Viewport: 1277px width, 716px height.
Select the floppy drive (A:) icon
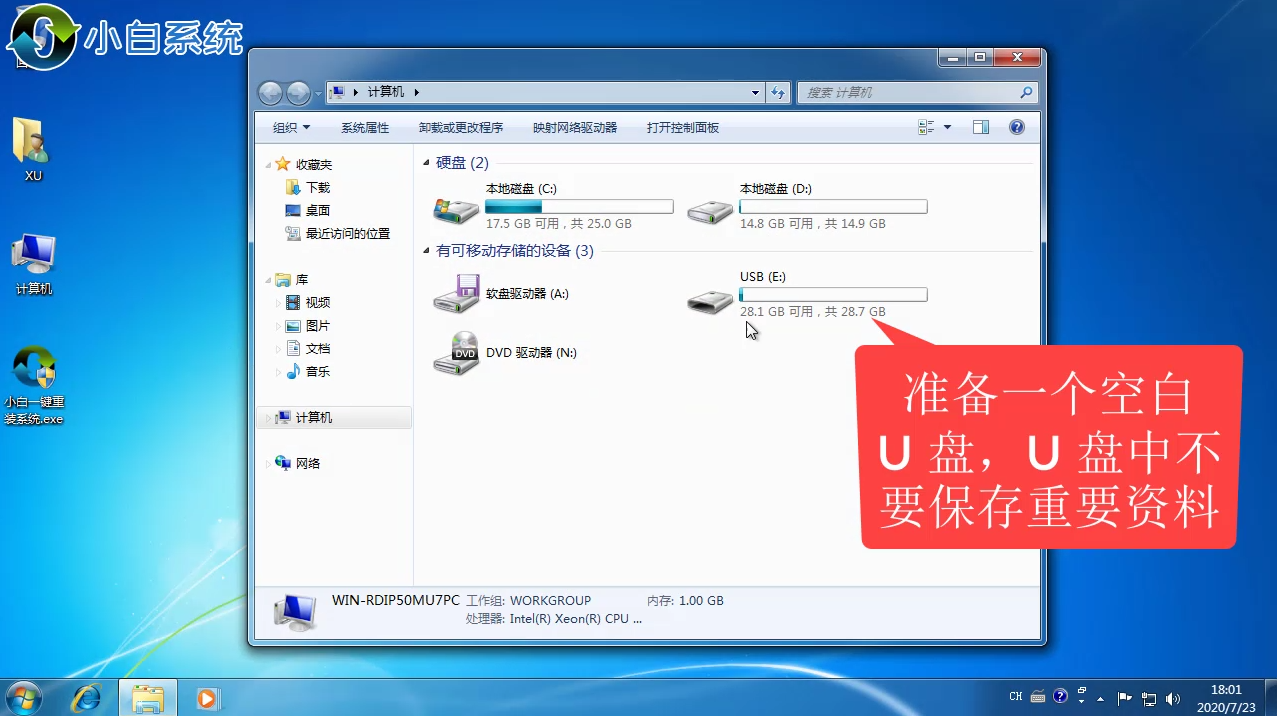456,294
